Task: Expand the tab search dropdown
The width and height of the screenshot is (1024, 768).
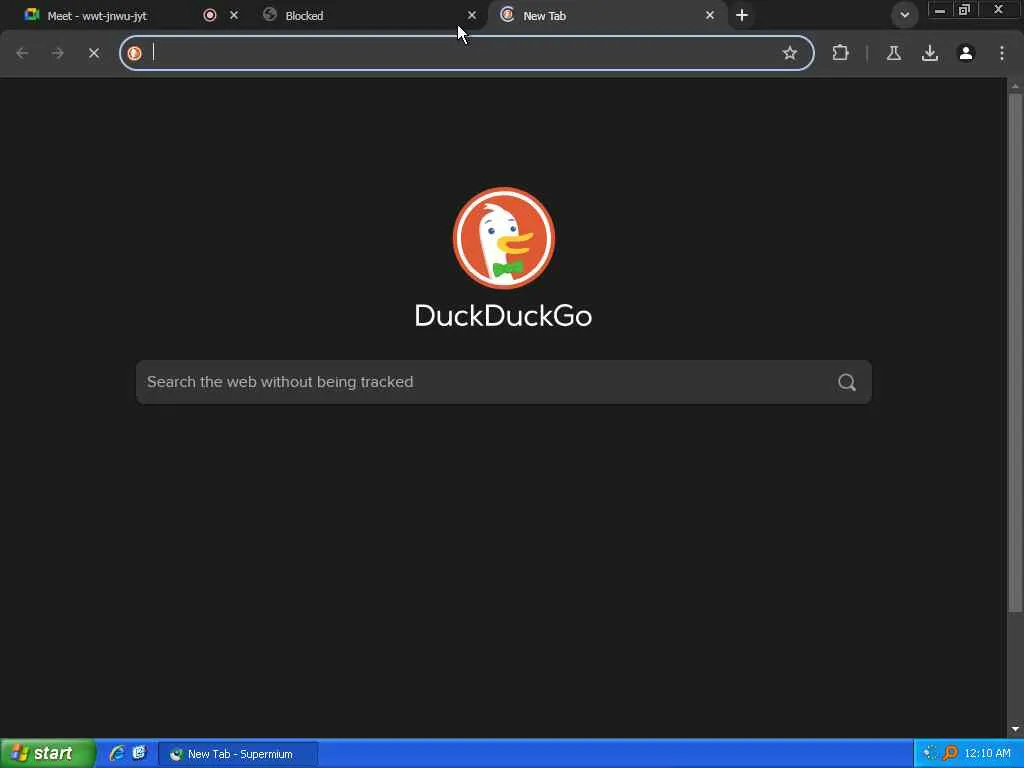Action: pos(904,15)
